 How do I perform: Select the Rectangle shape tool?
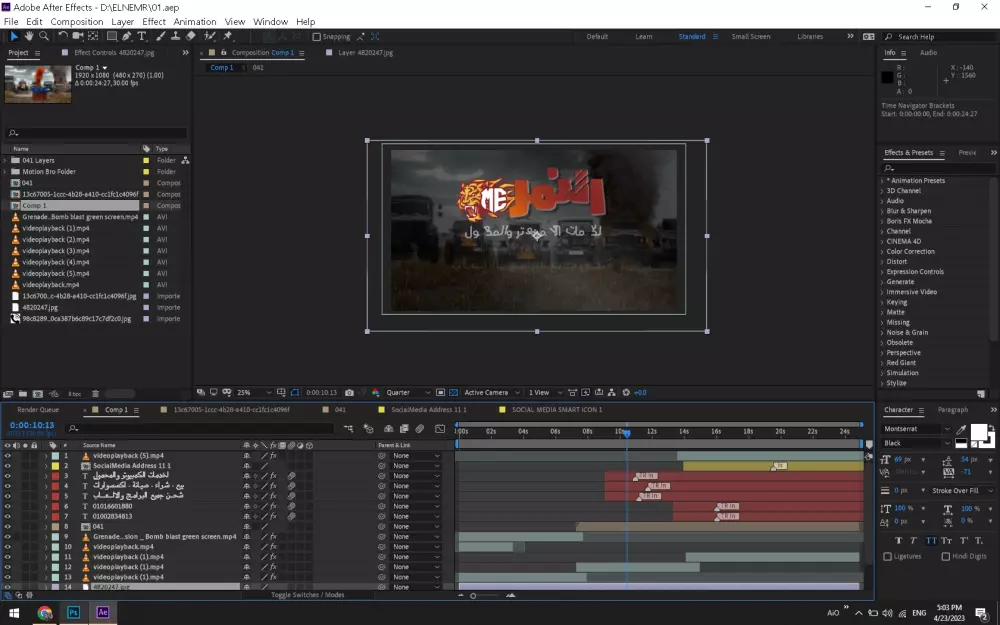[x=110, y=36]
